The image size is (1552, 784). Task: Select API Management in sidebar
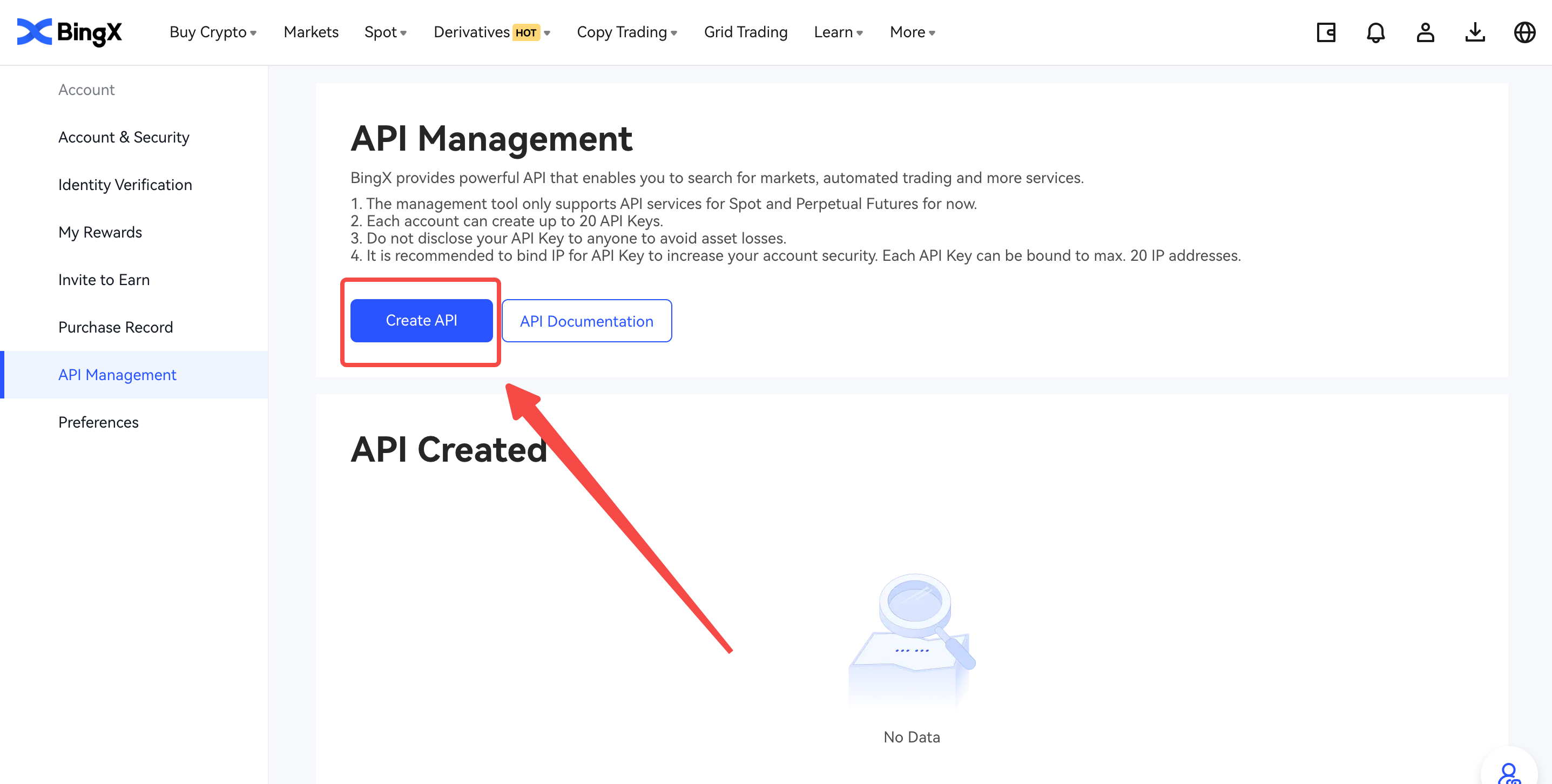click(x=134, y=375)
